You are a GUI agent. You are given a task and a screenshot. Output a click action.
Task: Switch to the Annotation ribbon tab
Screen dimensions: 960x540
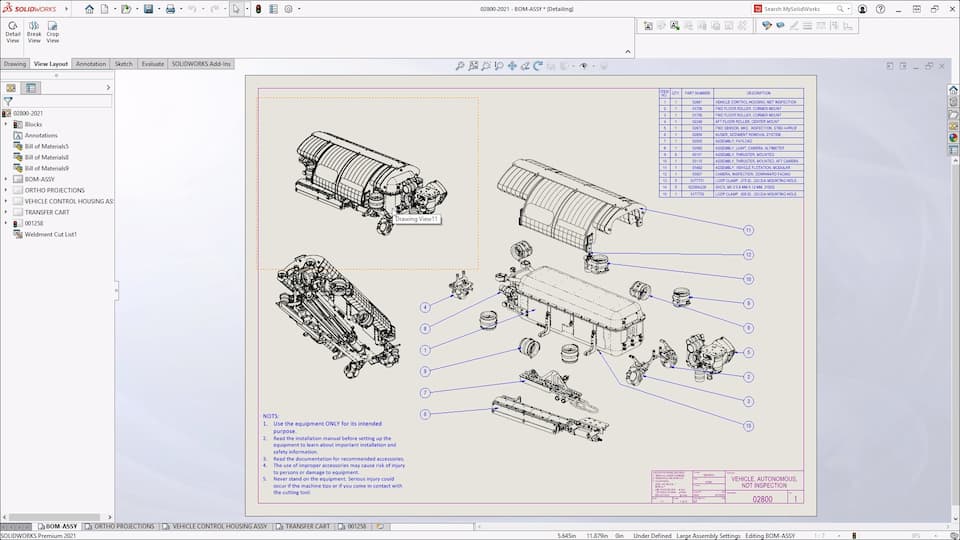(91, 64)
